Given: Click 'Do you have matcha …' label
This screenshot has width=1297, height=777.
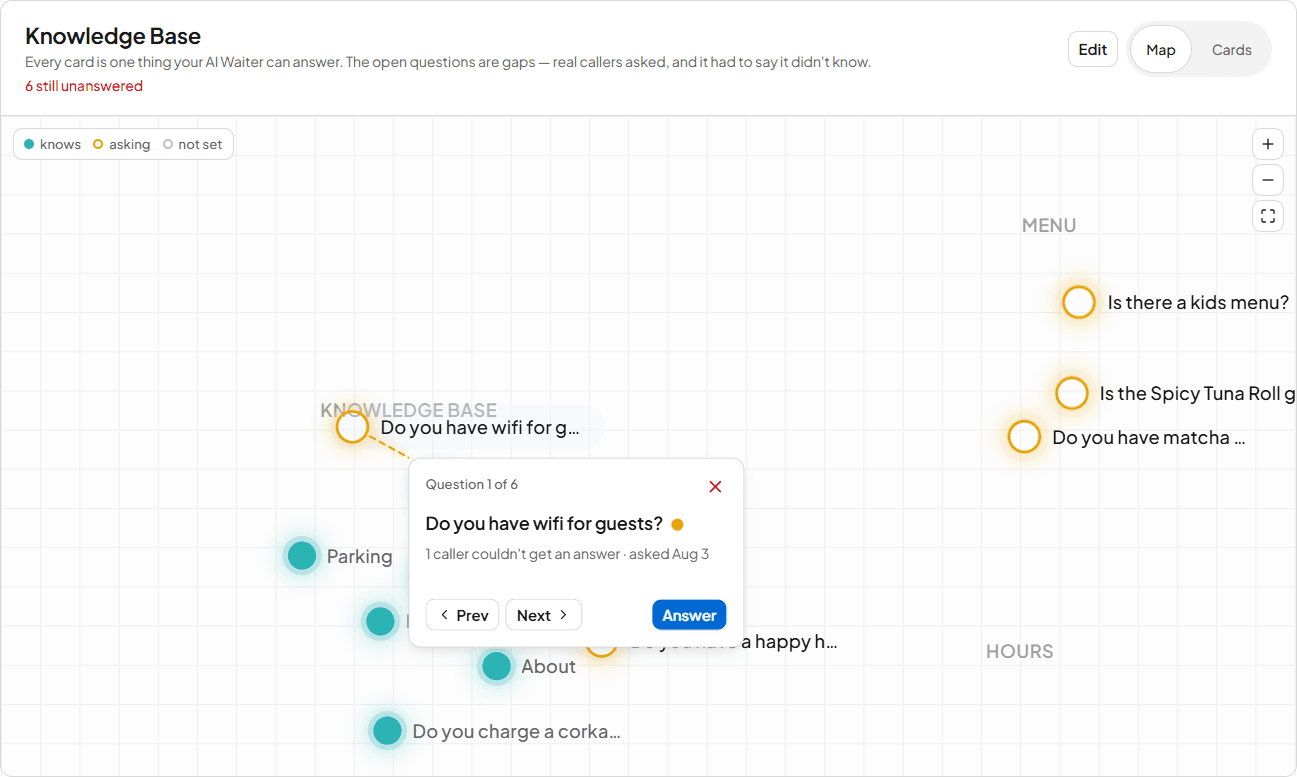Looking at the screenshot, I should pos(1149,437).
